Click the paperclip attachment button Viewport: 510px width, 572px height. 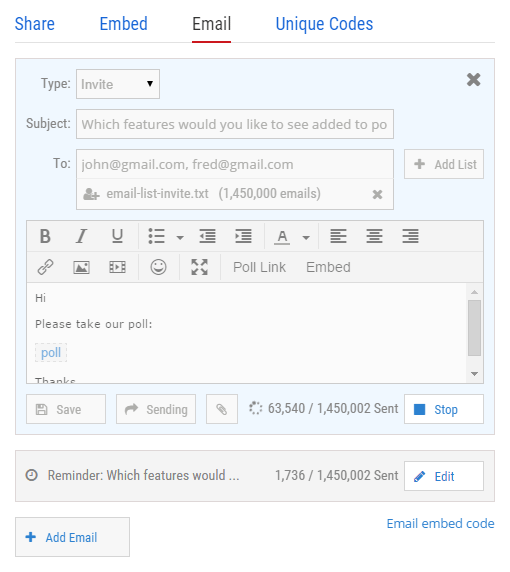click(222, 409)
